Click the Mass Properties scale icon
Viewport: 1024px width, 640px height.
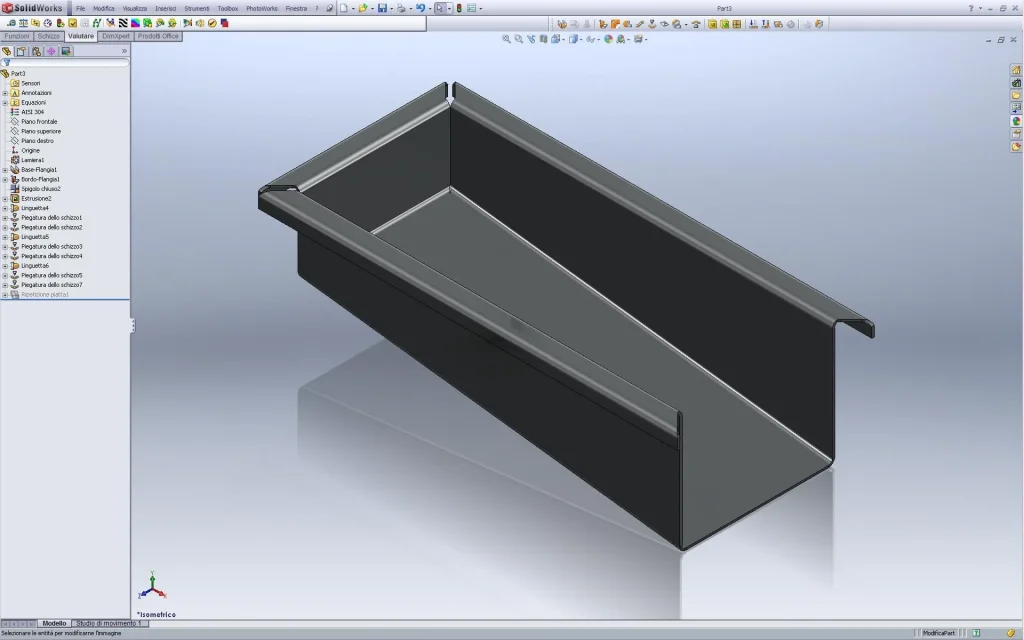[x=24, y=24]
